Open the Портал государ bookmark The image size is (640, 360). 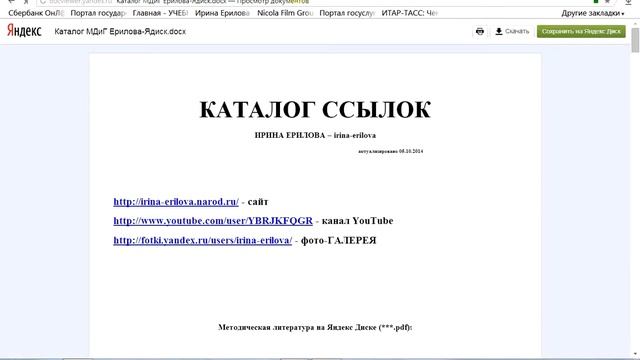tap(98, 13)
